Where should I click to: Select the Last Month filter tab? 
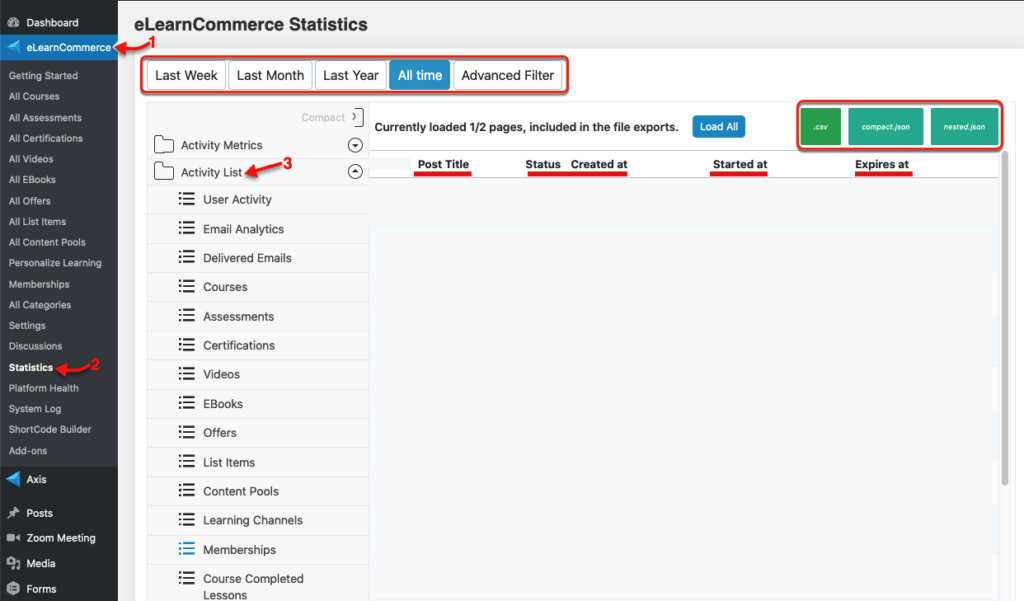(270, 75)
